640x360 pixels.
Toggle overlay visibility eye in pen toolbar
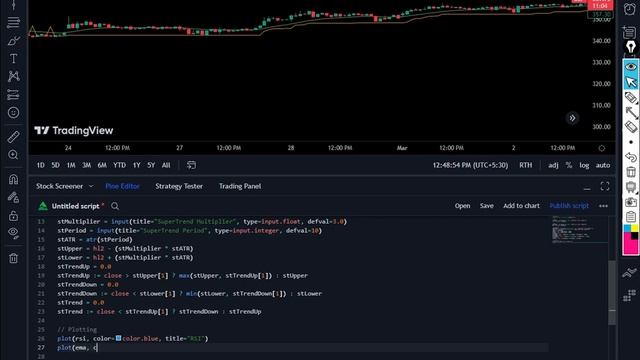tap(631, 67)
